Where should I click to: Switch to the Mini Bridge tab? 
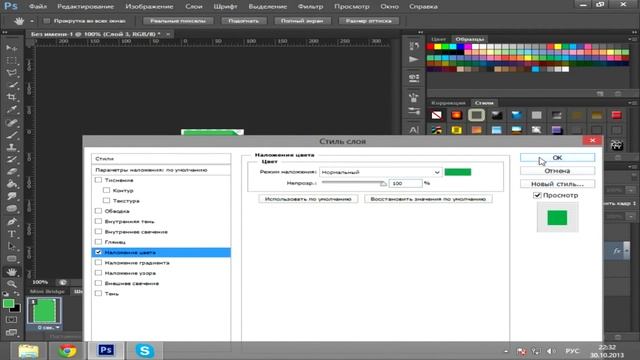pyautogui.click(x=47, y=291)
